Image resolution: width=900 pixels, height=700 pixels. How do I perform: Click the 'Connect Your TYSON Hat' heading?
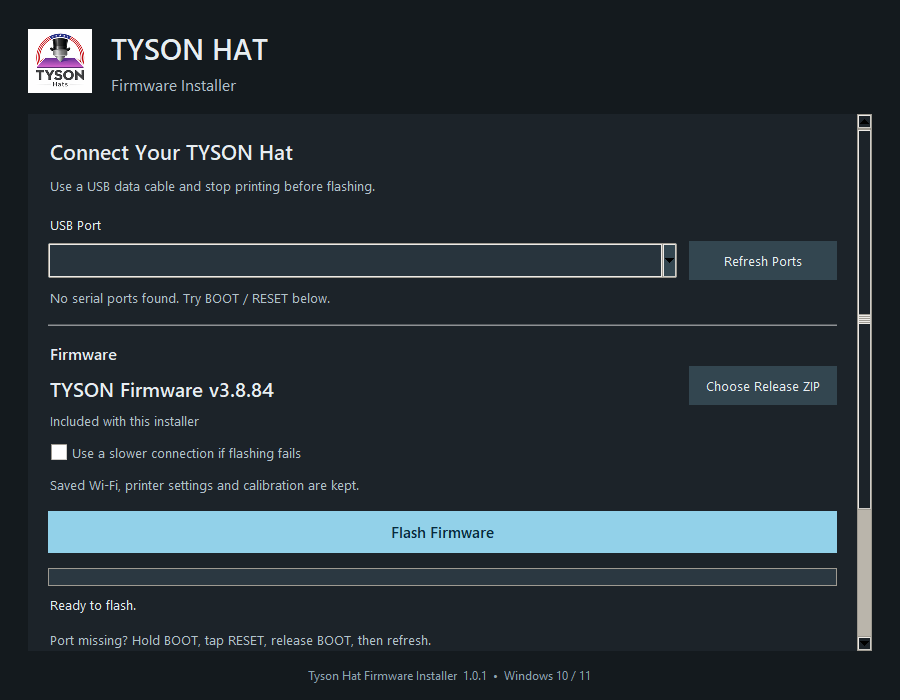171,153
